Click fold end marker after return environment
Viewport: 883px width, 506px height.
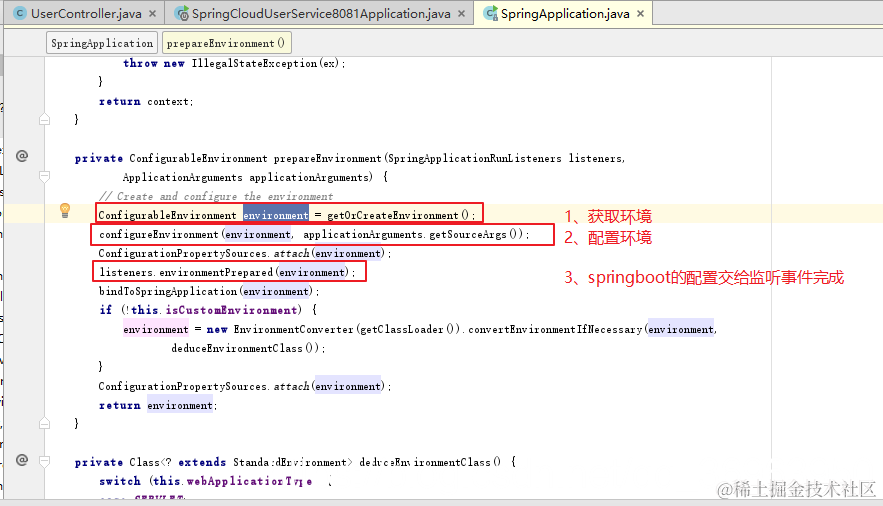coord(44,423)
